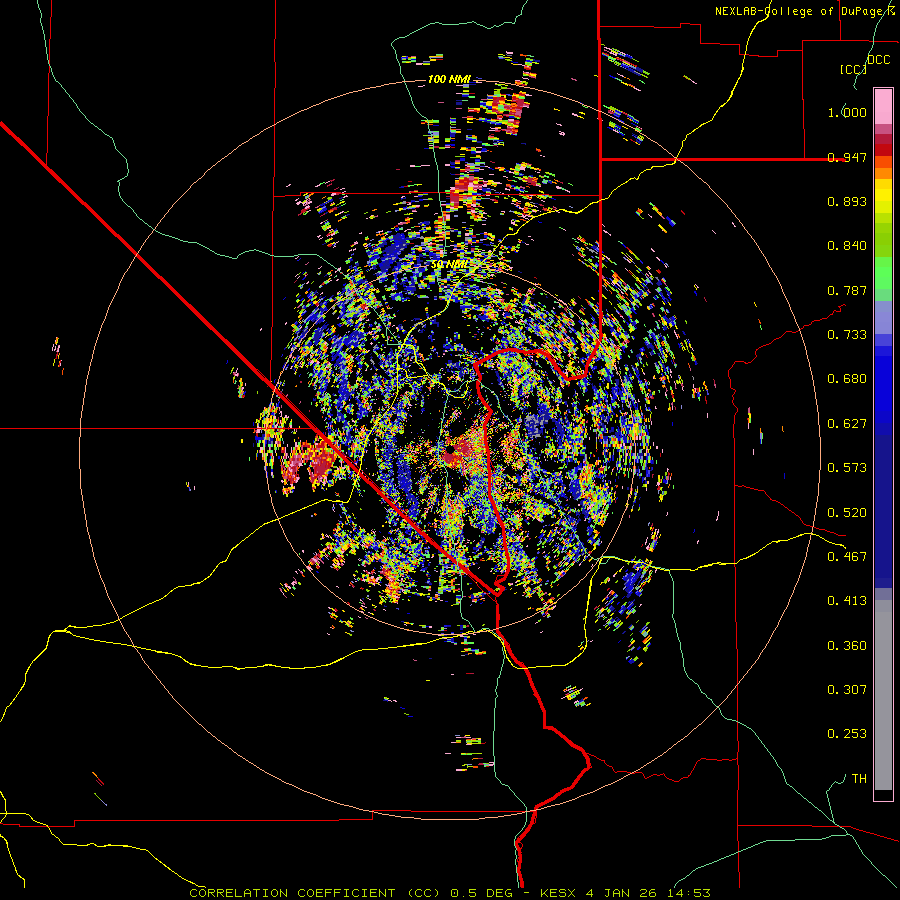The width and height of the screenshot is (900, 900).
Task: Select the 0.253 scale value
Action: pyautogui.click(x=847, y=734)
